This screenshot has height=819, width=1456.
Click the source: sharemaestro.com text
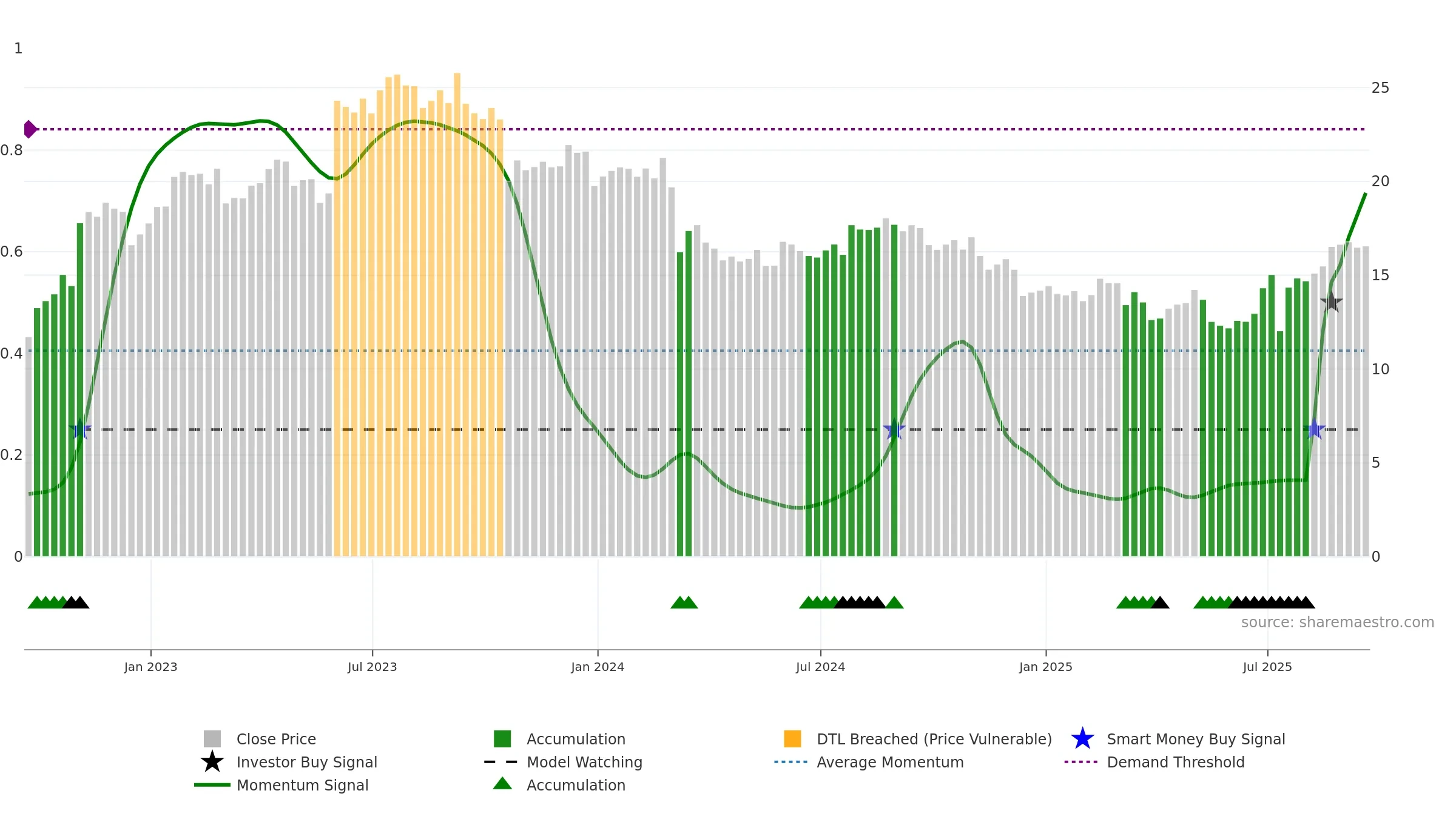click(x=1338, y=622)
